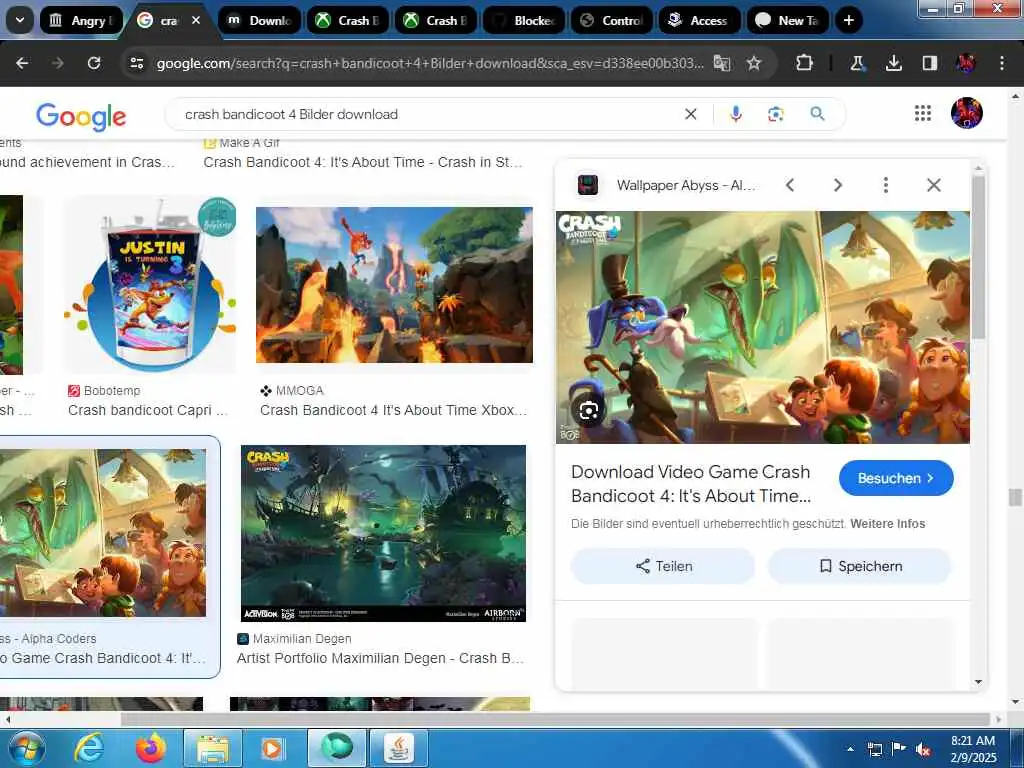Launch Firefox from taskbar
Screen dimensions: 1024x768
(x=150, y=748)
